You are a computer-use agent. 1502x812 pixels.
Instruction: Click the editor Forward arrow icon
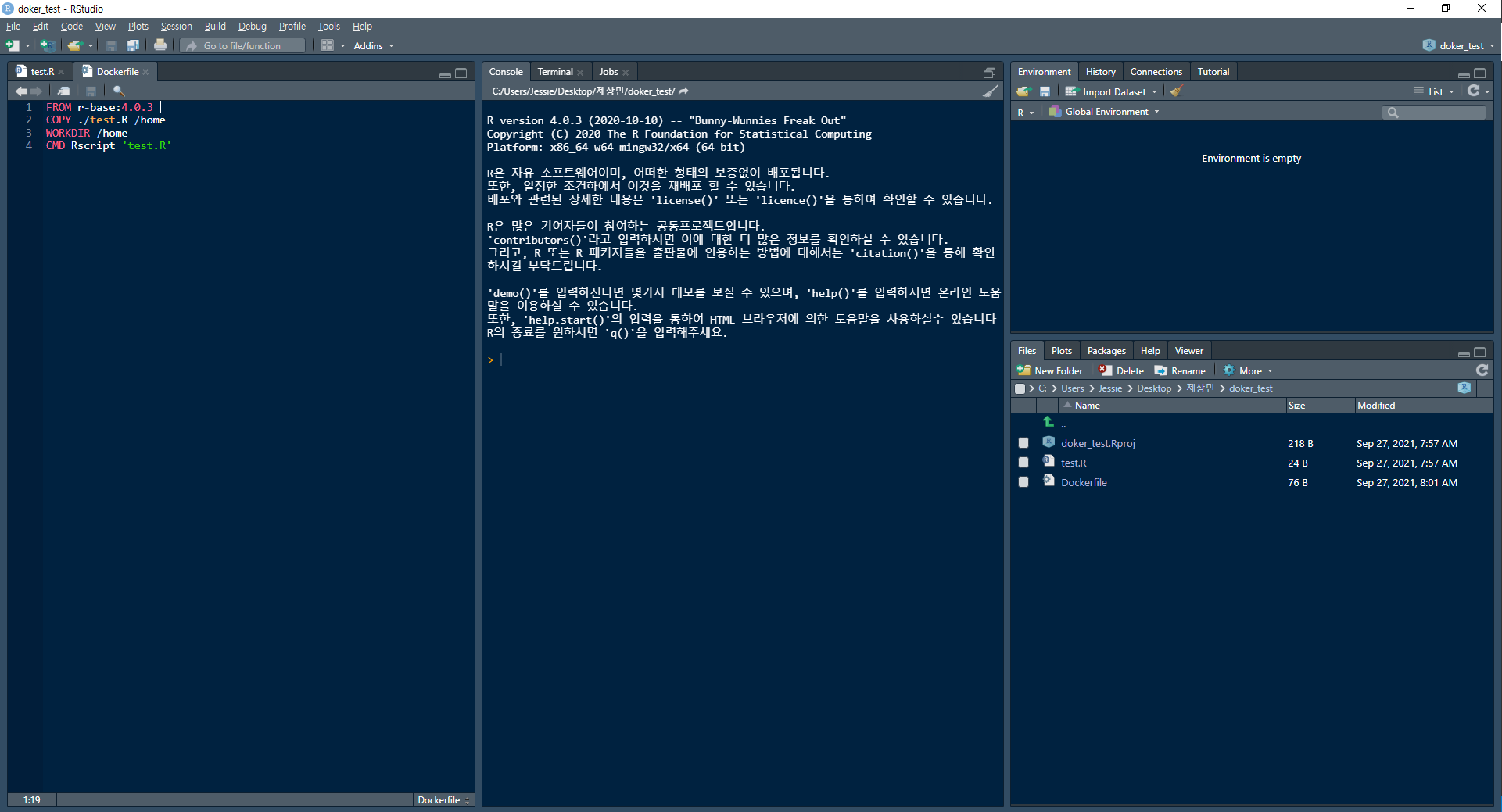[36, 91]
